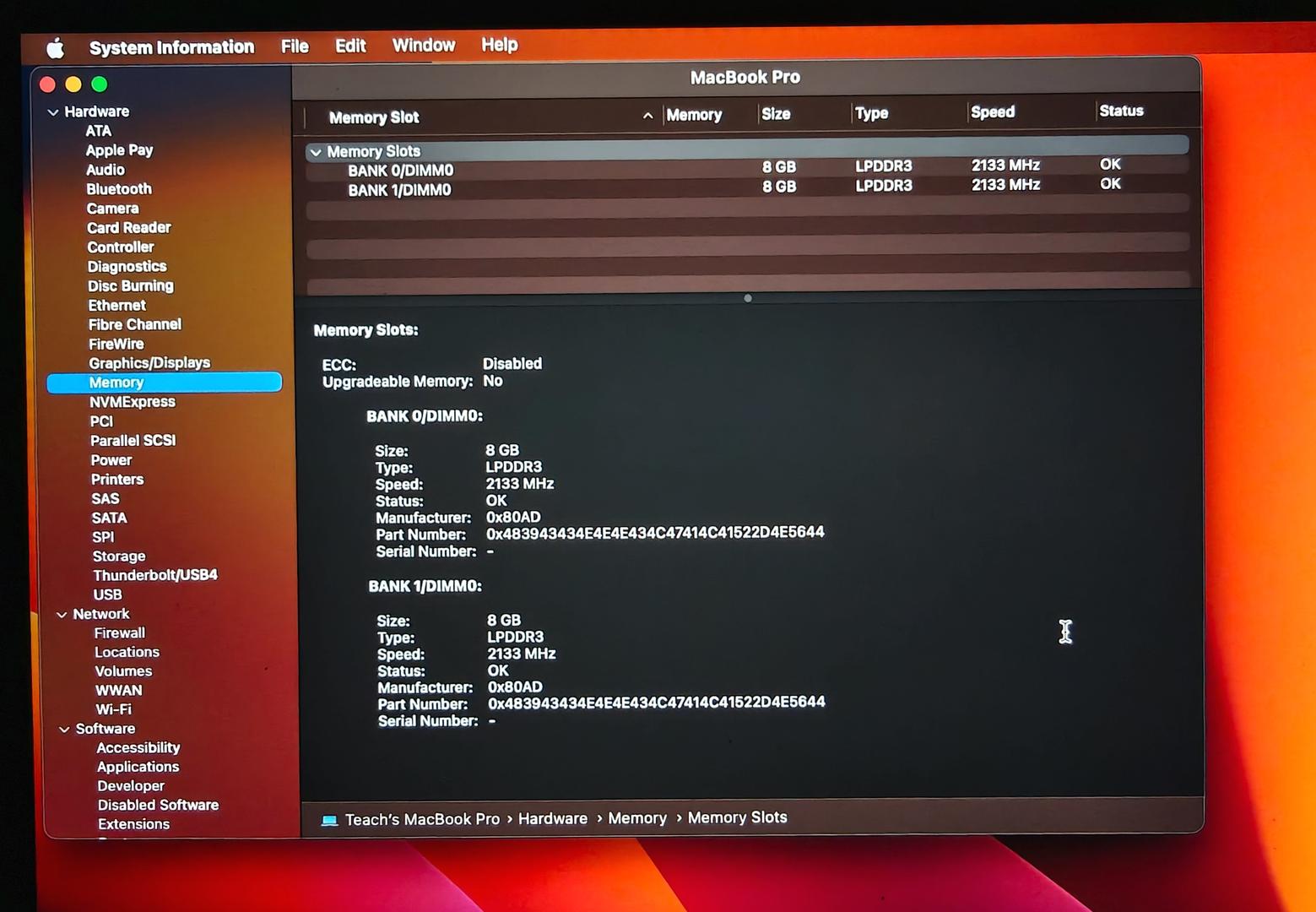Viewport: 1316px width, 912px height.
Task: Sort by Memory Slot column header
Action: 374,117
